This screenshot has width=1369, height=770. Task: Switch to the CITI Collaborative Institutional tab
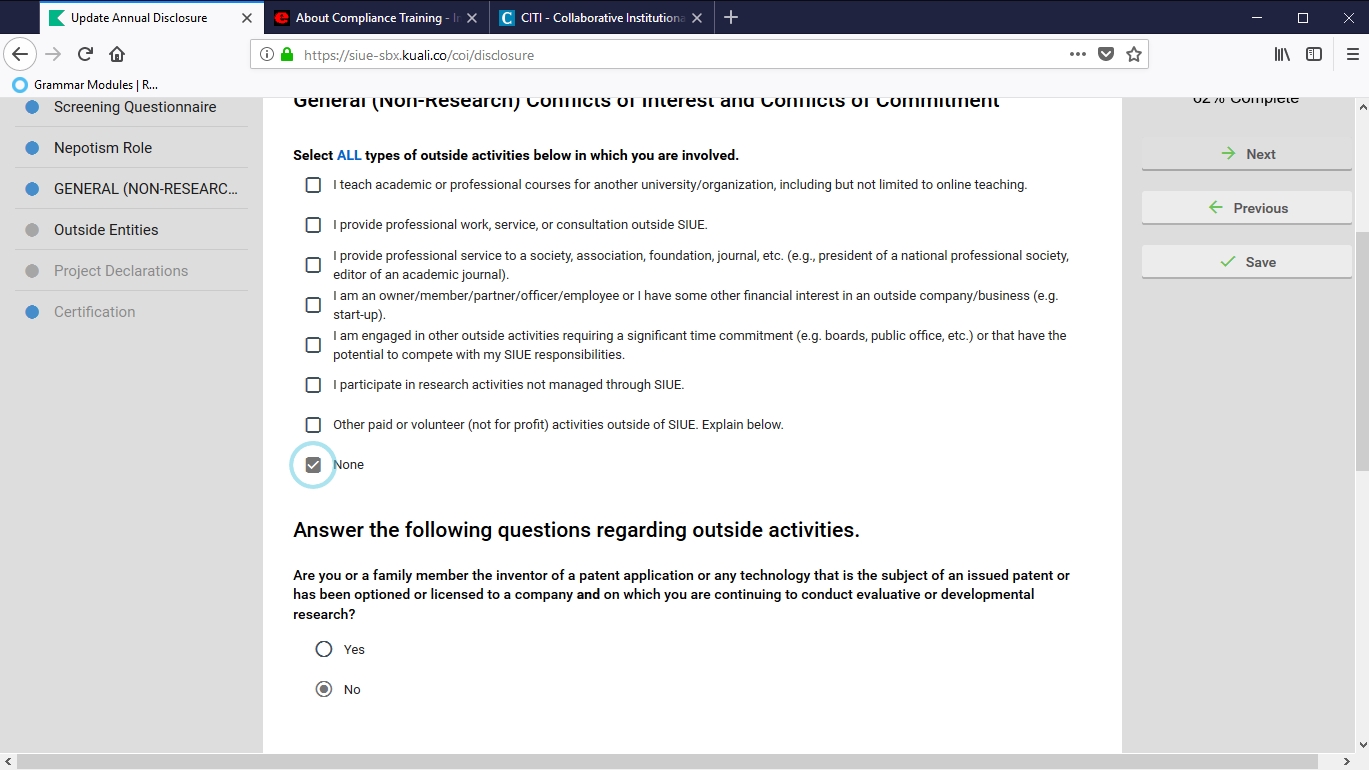[x=600, y=18]
